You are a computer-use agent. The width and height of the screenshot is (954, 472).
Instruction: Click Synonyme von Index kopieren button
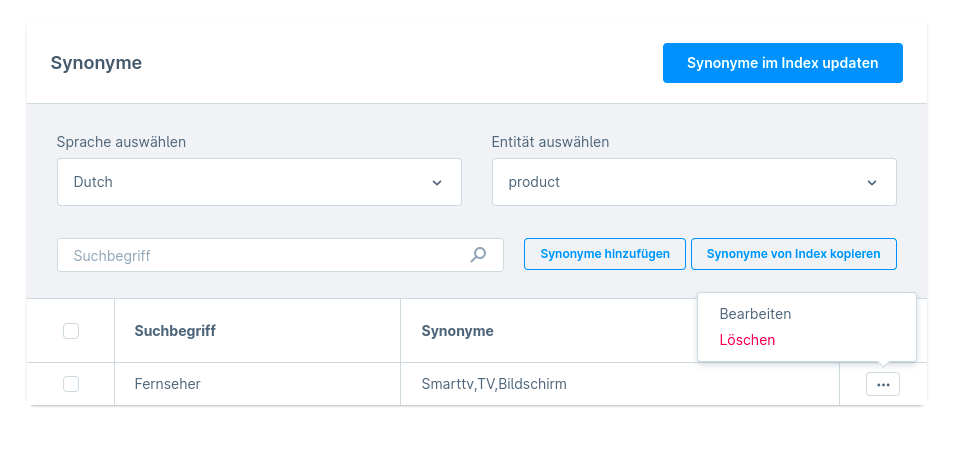click(793, 254)
